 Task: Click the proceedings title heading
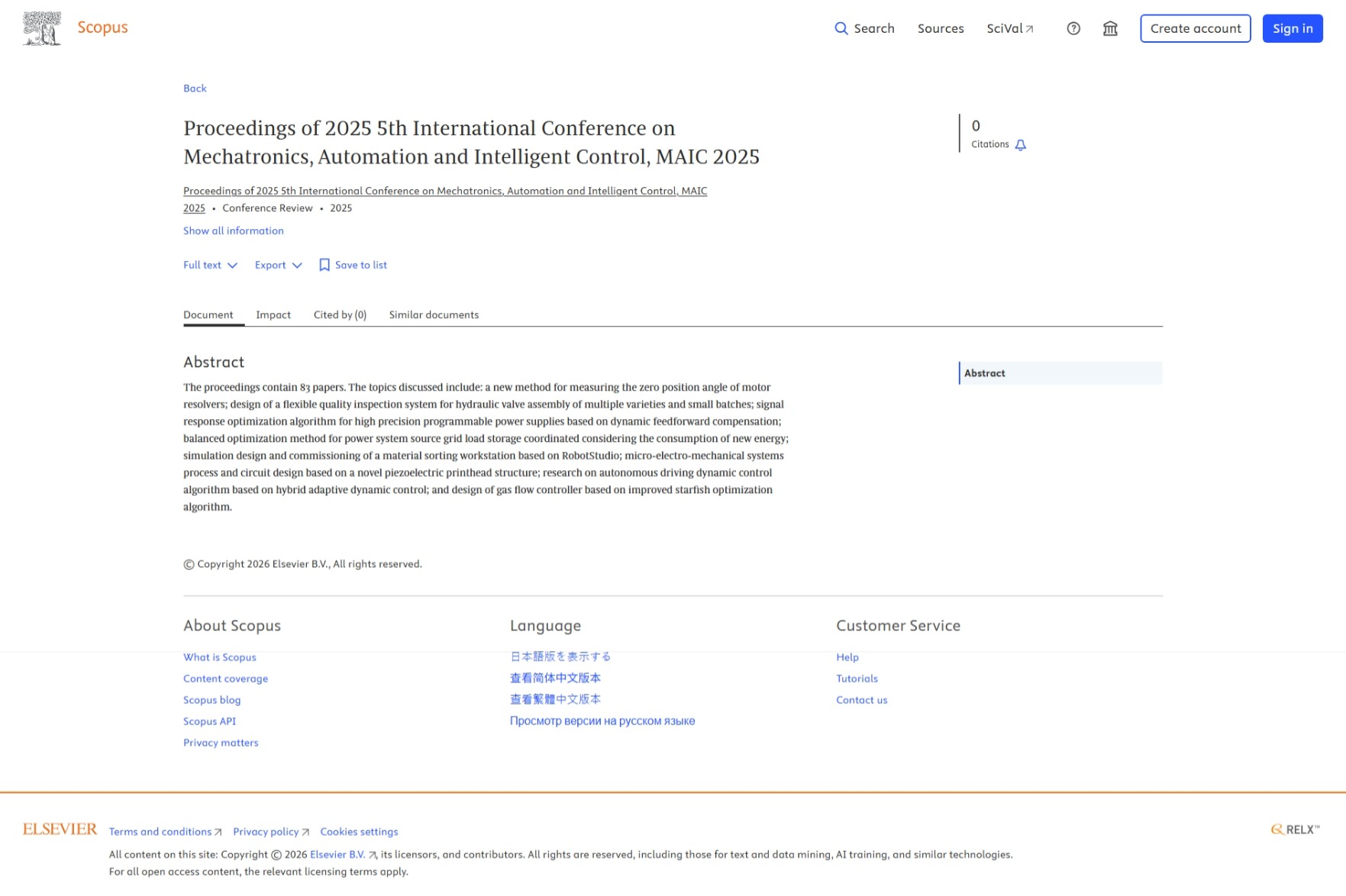coord(471,142)
